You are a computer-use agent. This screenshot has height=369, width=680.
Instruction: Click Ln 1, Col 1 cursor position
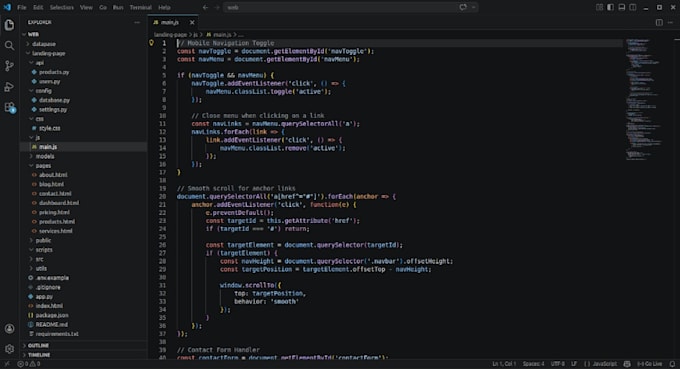point(504,364)
